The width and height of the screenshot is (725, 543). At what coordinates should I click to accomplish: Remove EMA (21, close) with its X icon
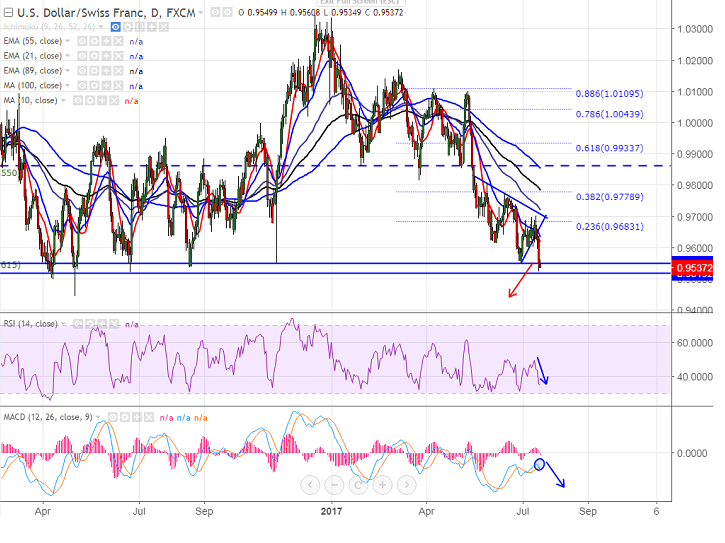(118, 56)
